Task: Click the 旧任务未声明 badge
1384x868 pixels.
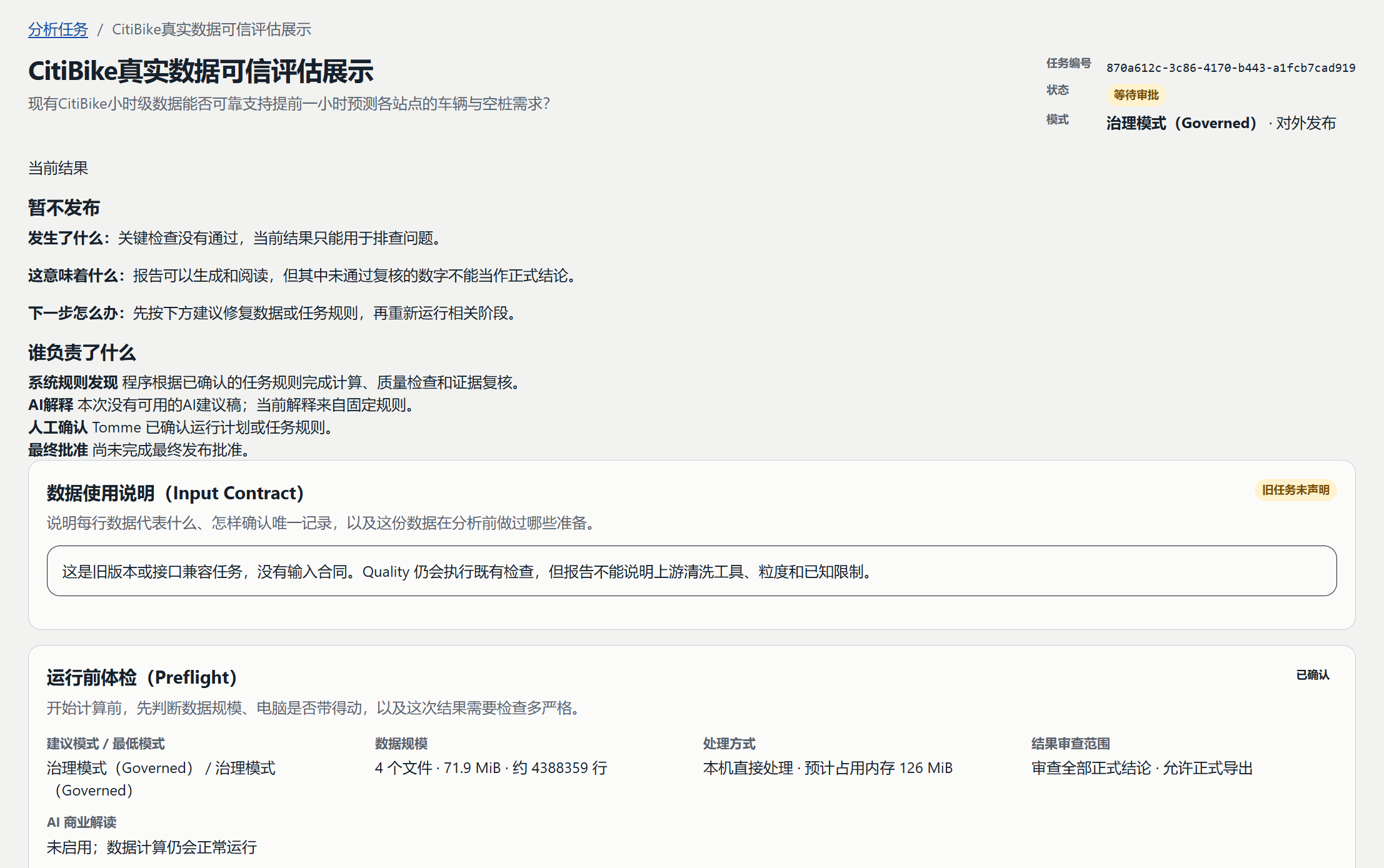Action: [1295, 490]
